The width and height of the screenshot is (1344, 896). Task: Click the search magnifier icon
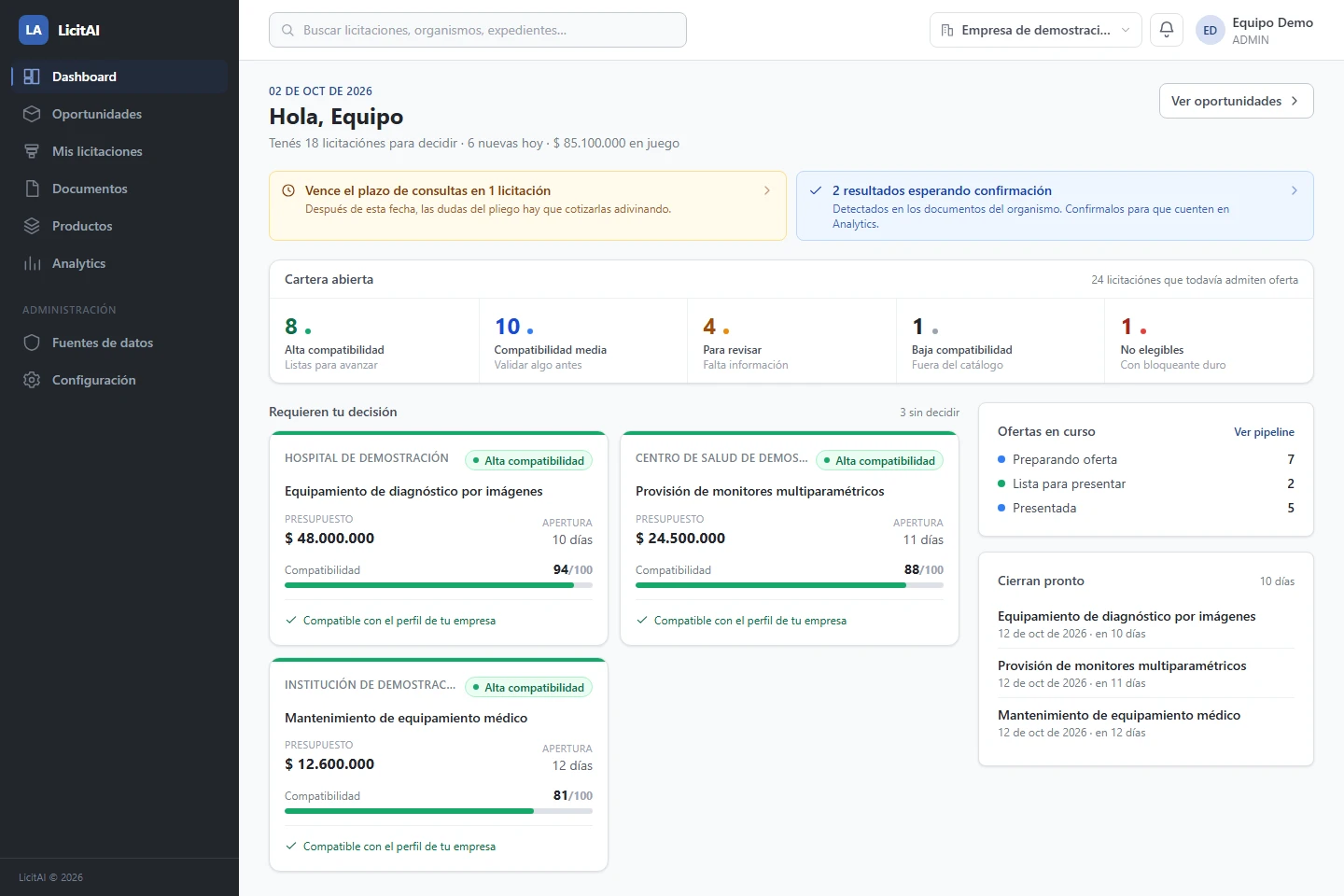click(x=288, y=30)
